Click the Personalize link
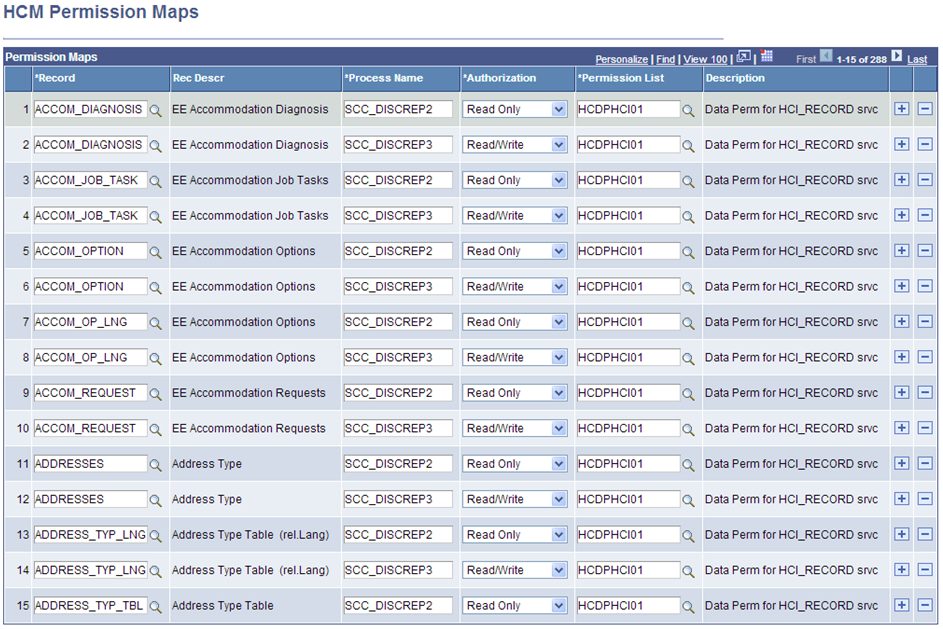The width and height of the screenshot is (943, 629). click(x=622, y=59)
